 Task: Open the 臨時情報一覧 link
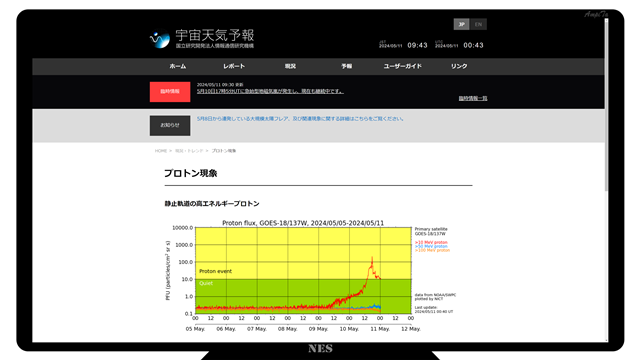(x=473, y=98)
